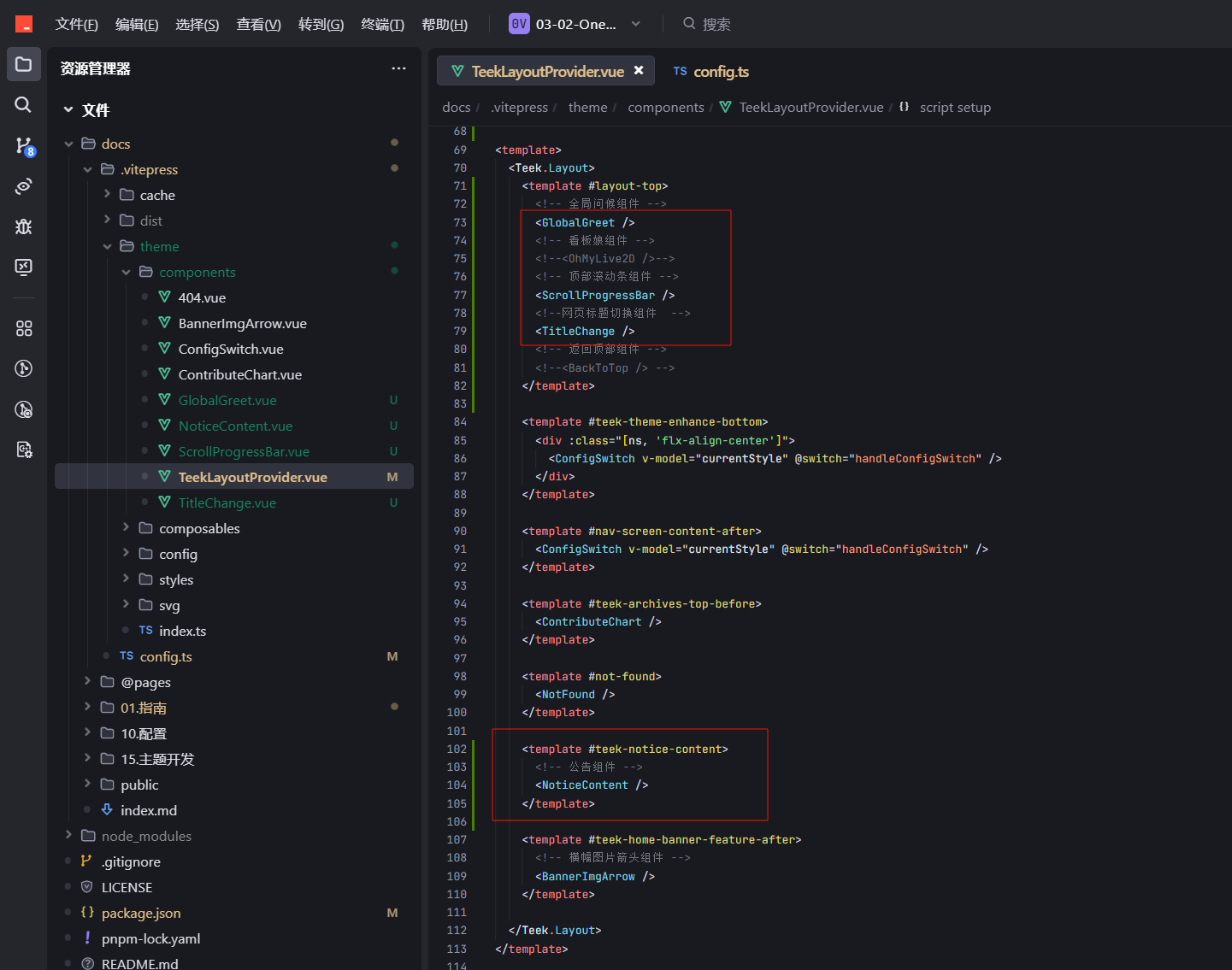Focus the 搜索 search field
This screenshot has height=970, width=1232.
pos(716,24)
